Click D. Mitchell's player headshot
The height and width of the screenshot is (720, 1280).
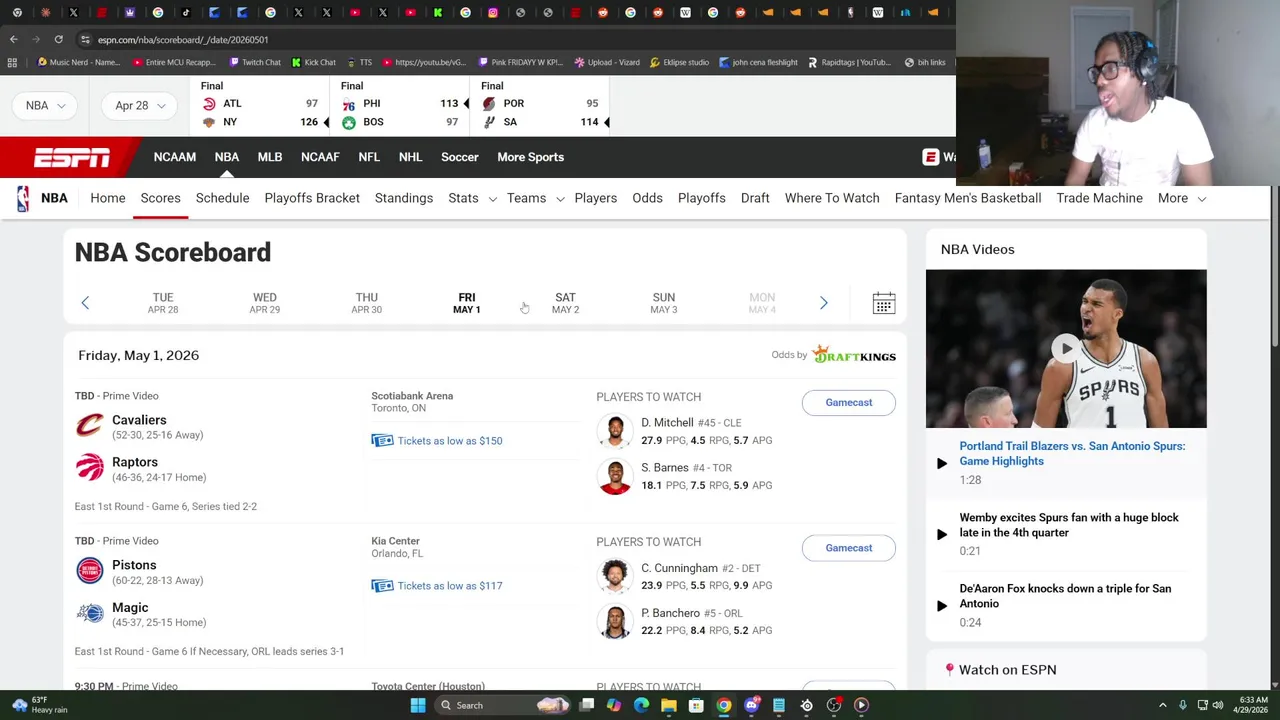(x=615, y=431)
